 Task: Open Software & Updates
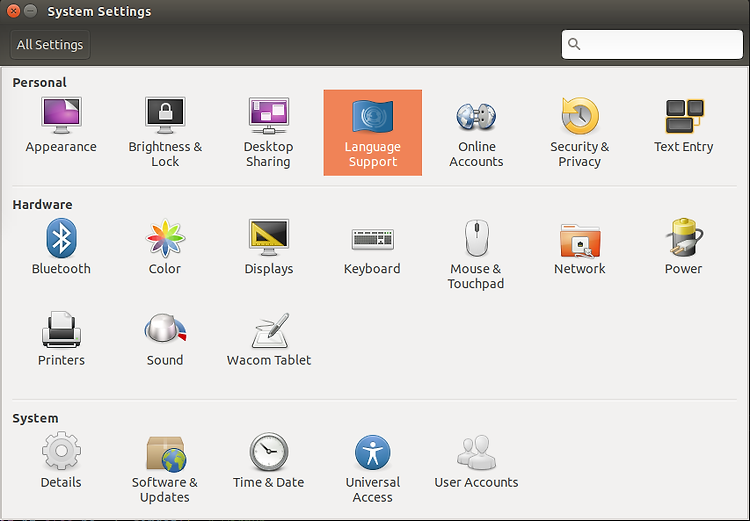click(x=165, y=468)
